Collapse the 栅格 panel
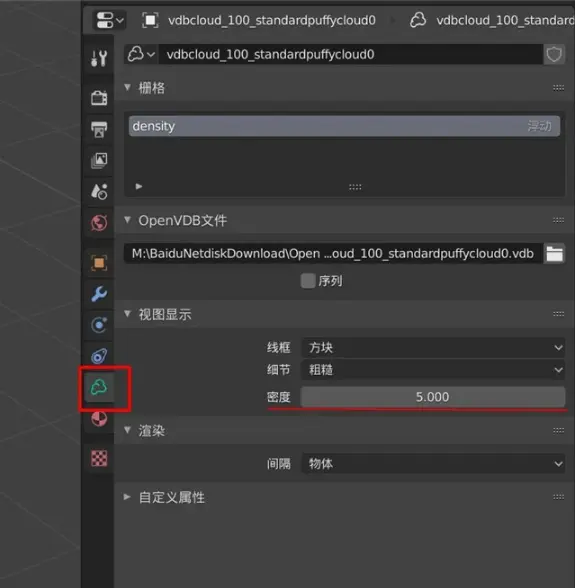This screenshot has height=588, width=575. click(128, 87)
